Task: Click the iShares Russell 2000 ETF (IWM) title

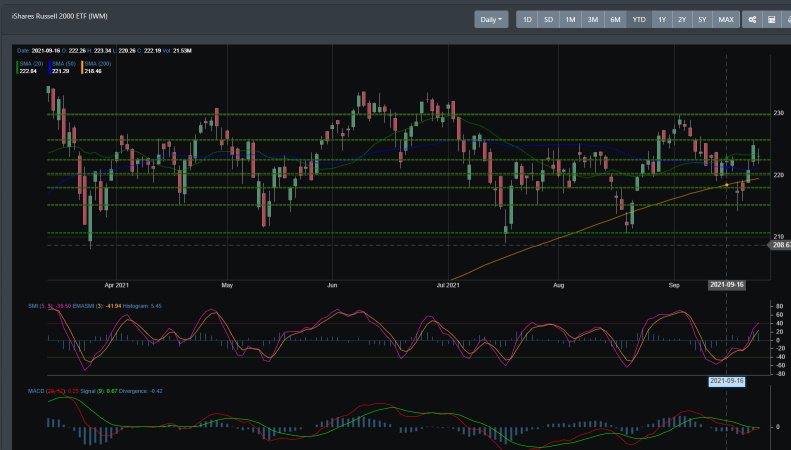Action: 60,16
